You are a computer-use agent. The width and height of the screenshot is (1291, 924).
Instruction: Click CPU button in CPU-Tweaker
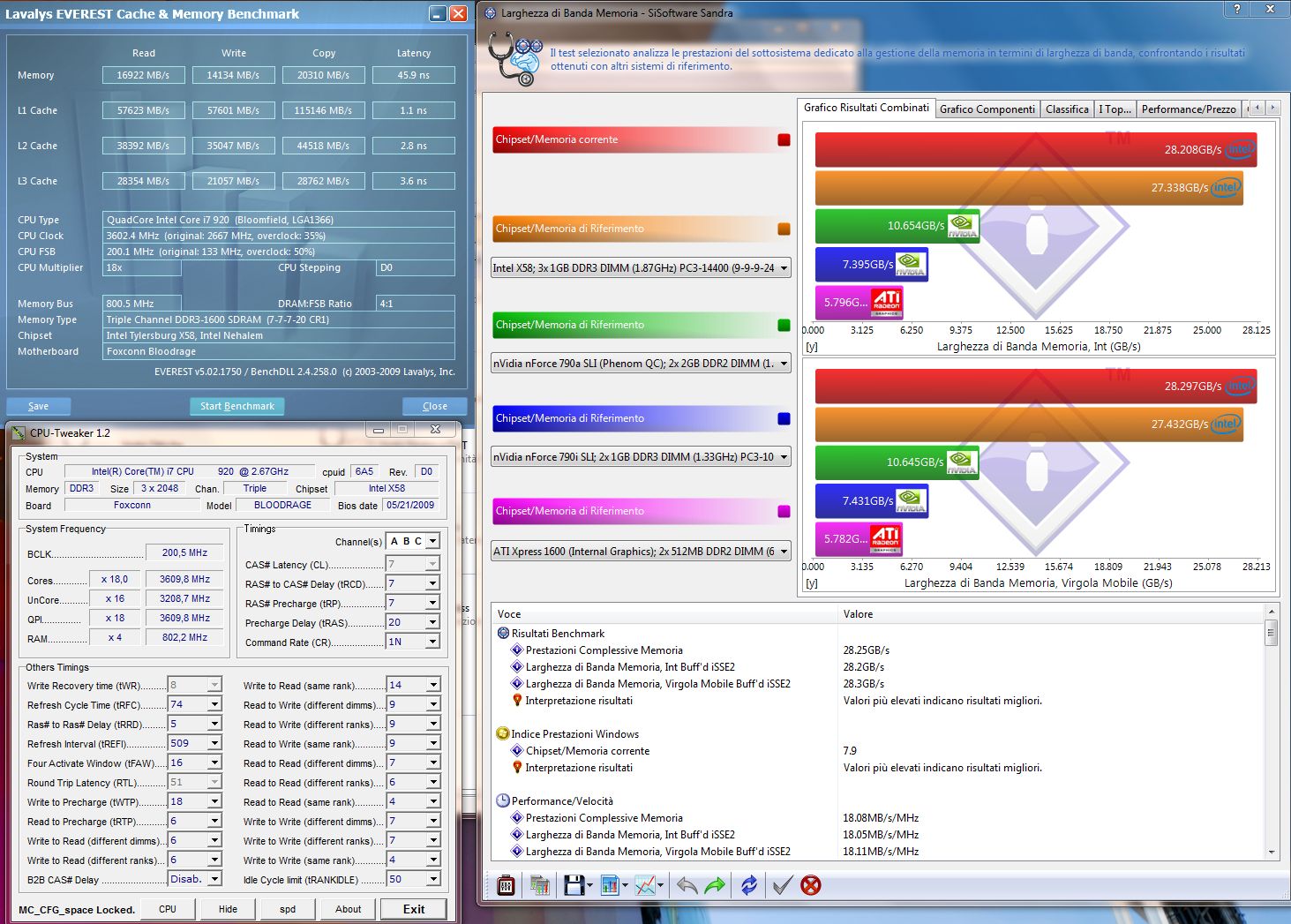168,909
